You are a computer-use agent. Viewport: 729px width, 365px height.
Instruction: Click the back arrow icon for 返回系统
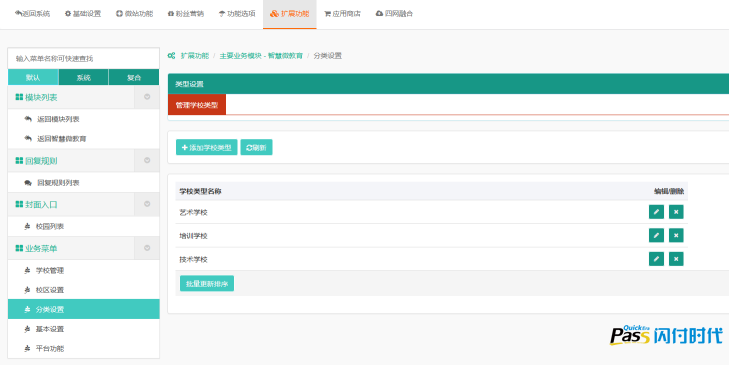[x=18, y=13]
